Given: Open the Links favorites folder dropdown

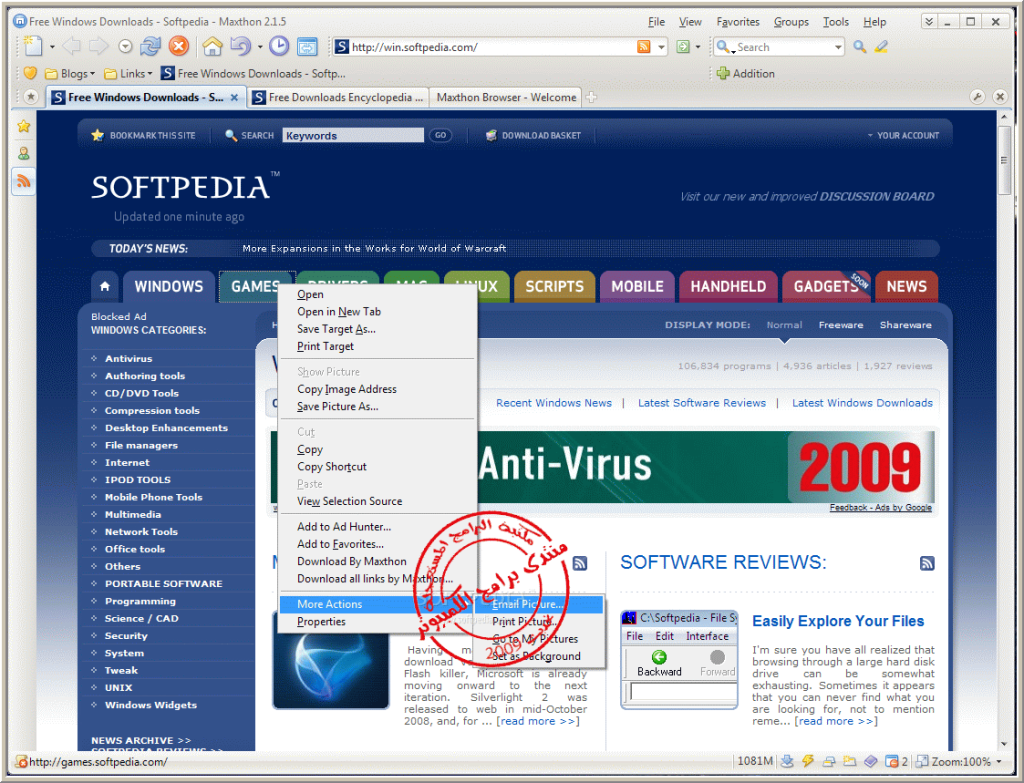Looking at the screenshot, I should pyautogui.click(x=129, y=74).
